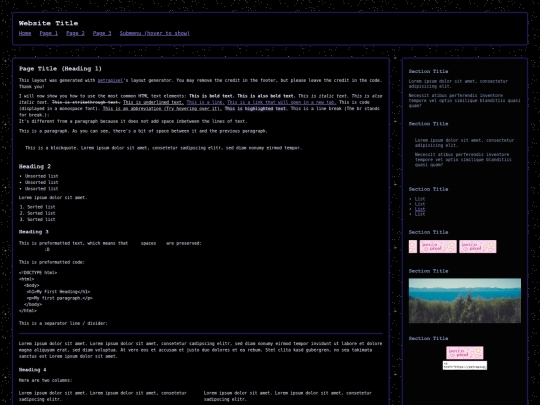Click the last petra pixel badge in the badge row
Image resolution: width=540 pixels, height=405 pixels.
click(x=478, y=247)
